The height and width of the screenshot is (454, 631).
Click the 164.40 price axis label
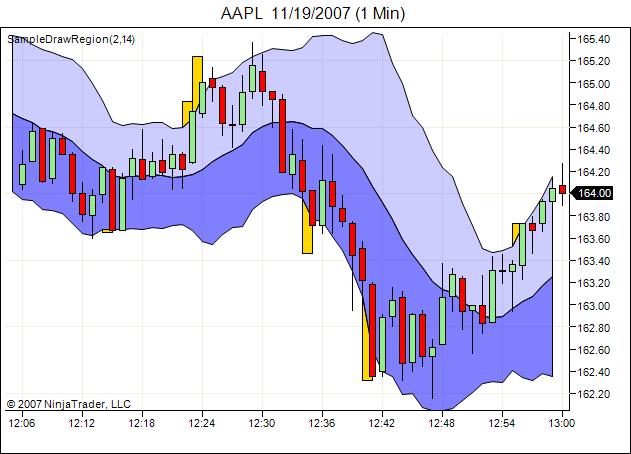[x=594, y=150]
